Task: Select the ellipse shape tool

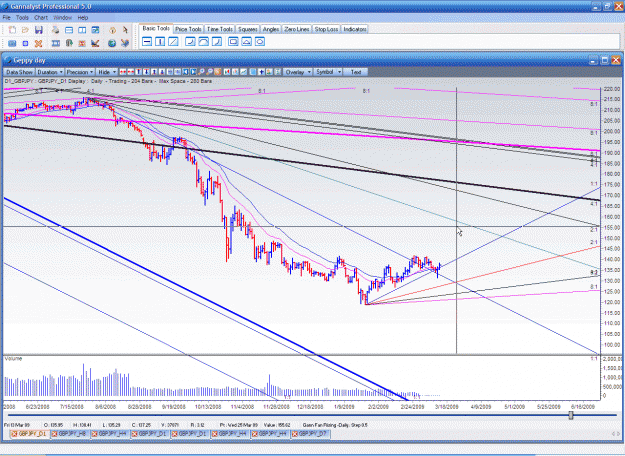Action: pos(260,41)
